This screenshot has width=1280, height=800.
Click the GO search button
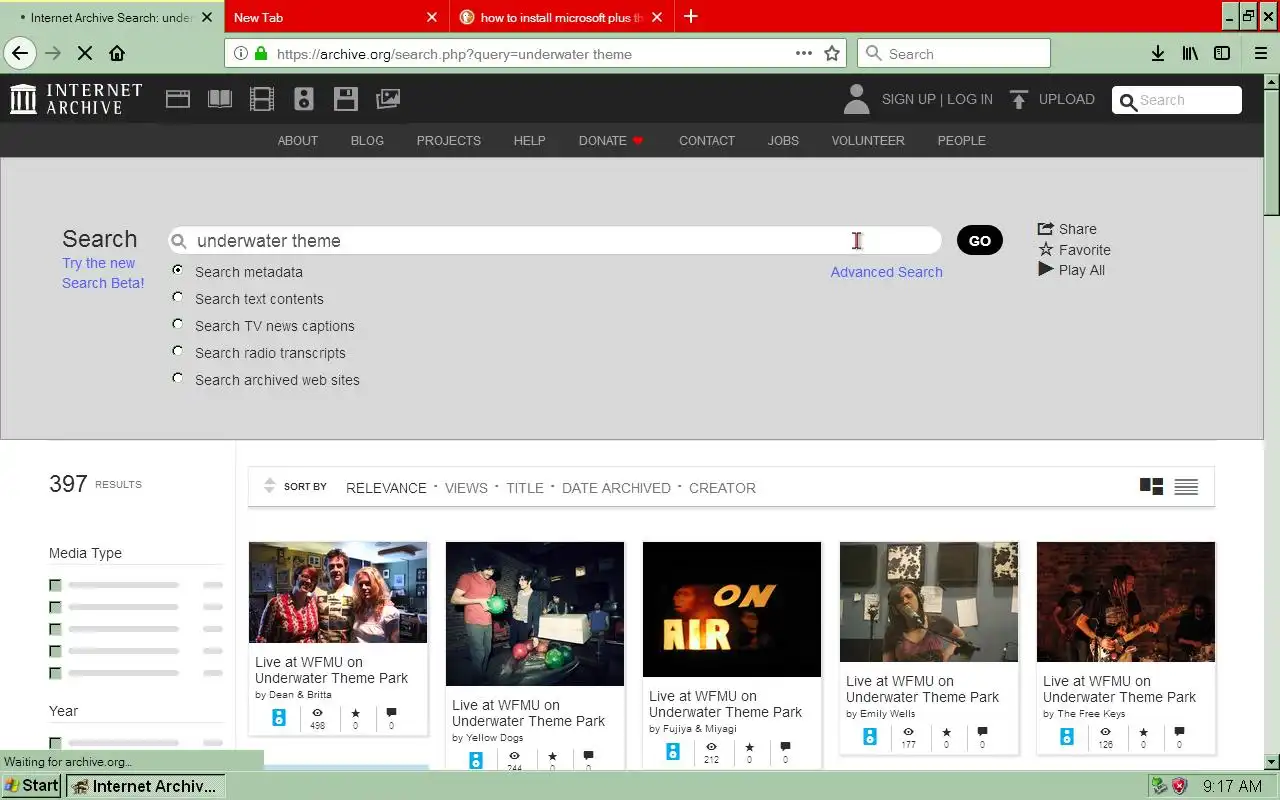[980, 240]
